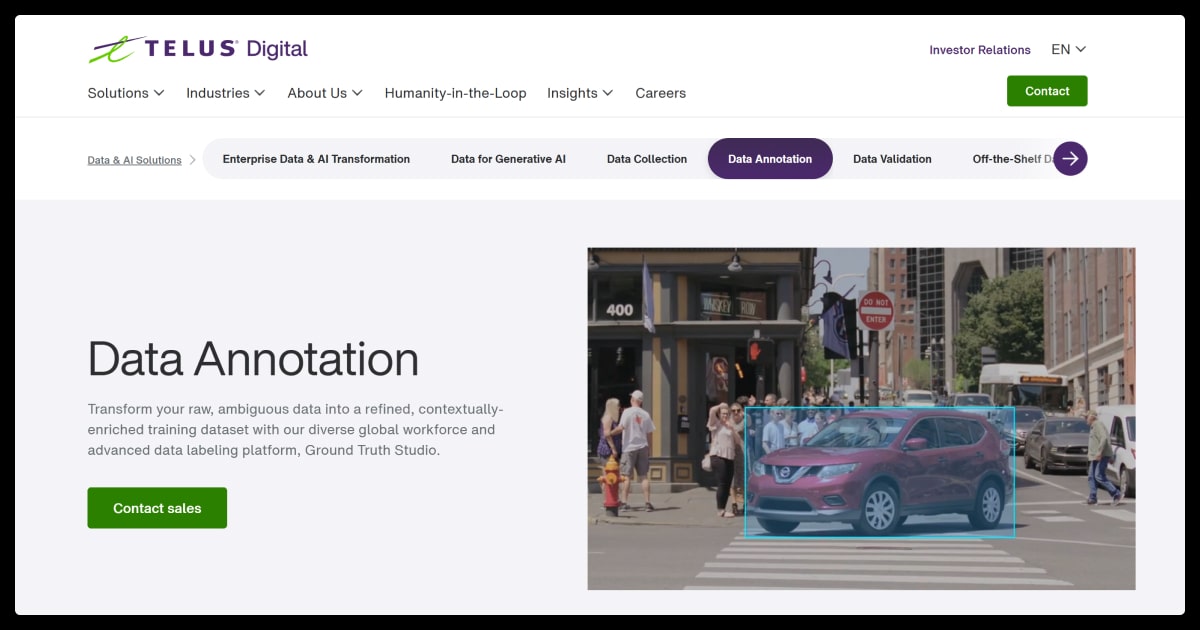Select the bounding box annotation on the car image
Image resolution: width=1200 pixels, height=630 pixels.
(x=880, y=472)
